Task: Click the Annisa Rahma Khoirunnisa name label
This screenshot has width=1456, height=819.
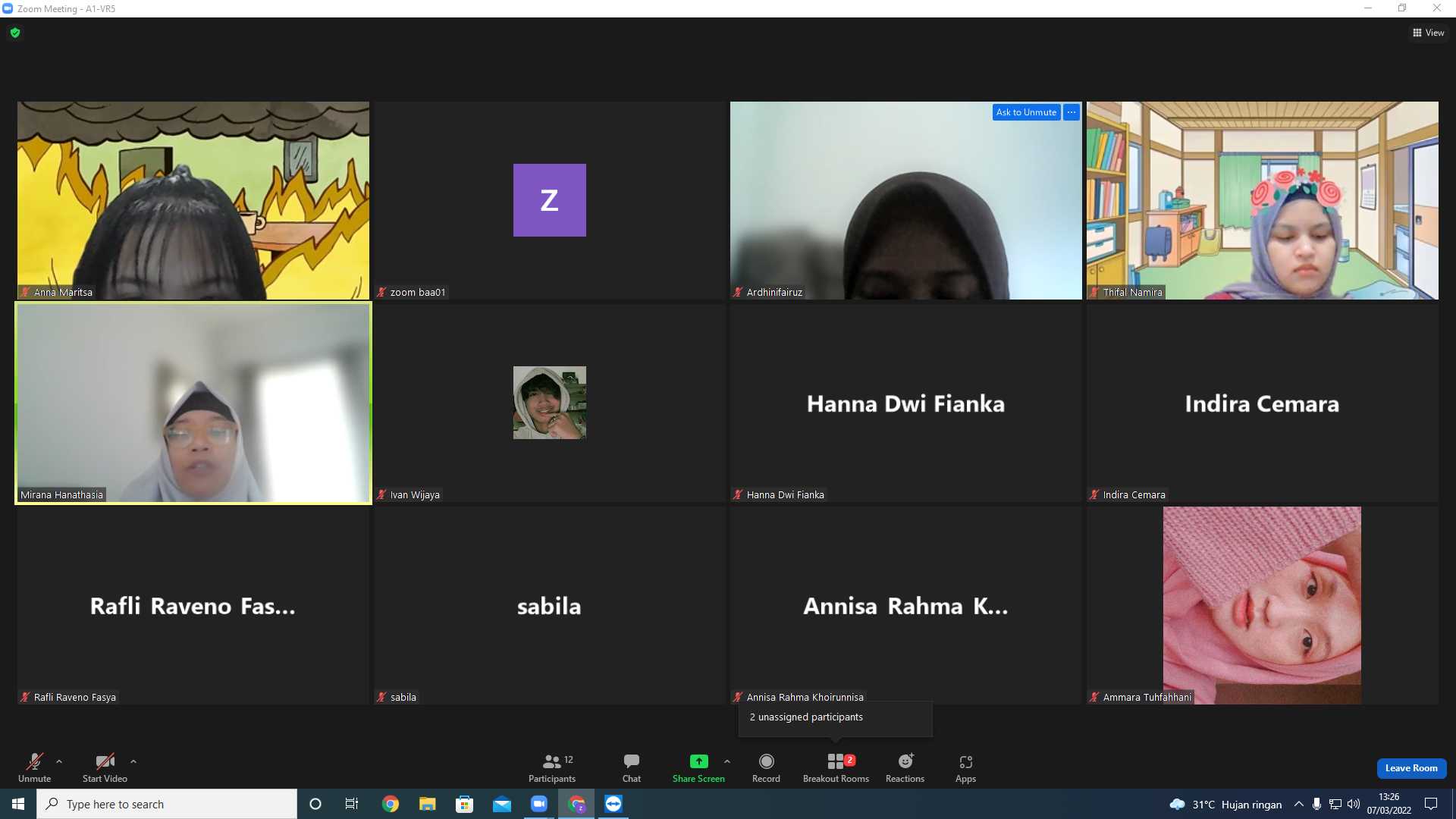Action: point(805,697)
